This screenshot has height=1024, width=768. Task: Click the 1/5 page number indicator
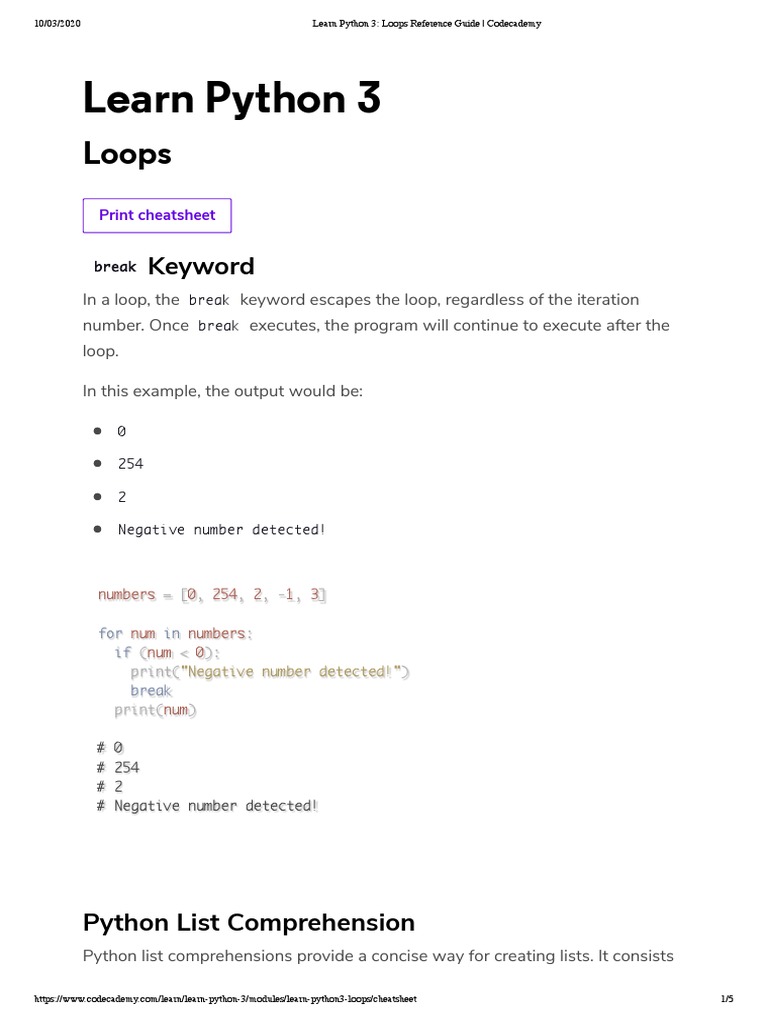tap(726, 999)
